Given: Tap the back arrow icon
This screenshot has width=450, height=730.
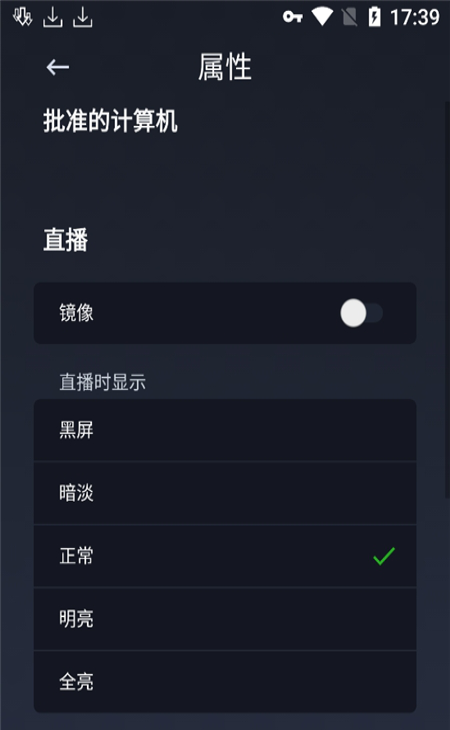Looking at the screenshot, I should pyautogui.click(x=58, y=68).
